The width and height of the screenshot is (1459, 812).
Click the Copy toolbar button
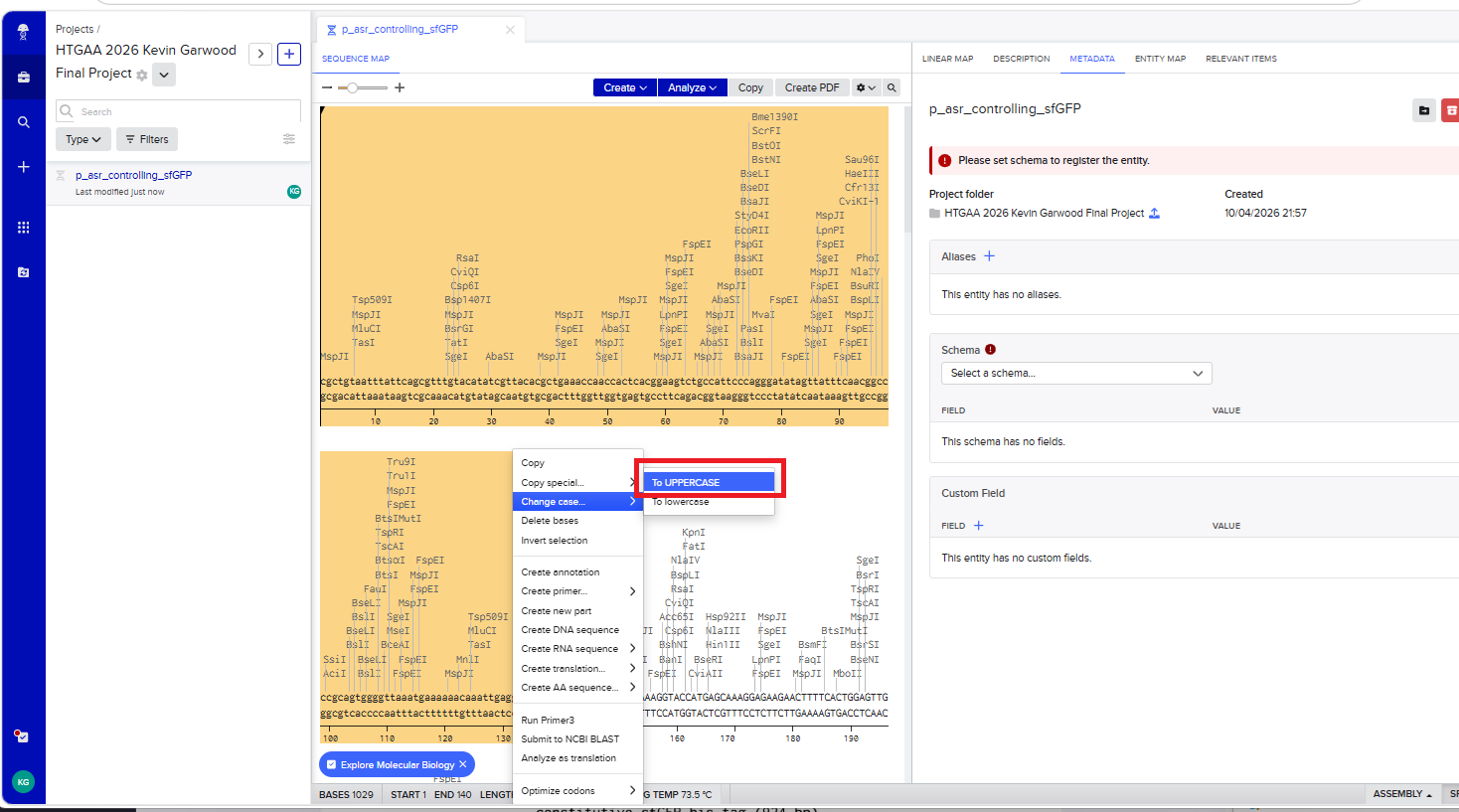750,87
